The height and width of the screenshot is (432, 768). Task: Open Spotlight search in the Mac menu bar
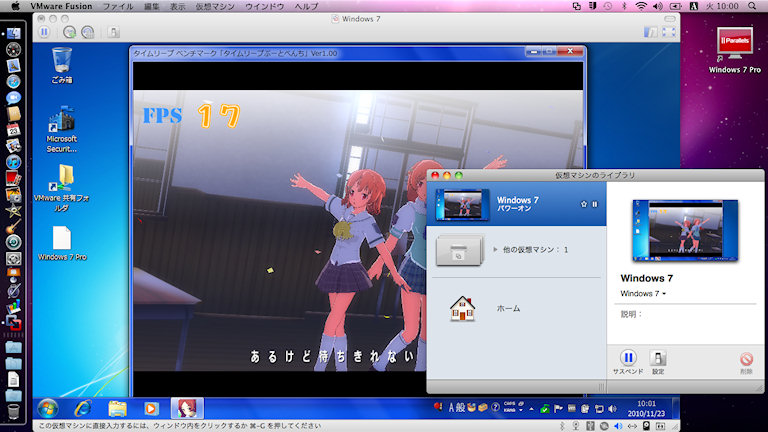[x=752, y=6]
